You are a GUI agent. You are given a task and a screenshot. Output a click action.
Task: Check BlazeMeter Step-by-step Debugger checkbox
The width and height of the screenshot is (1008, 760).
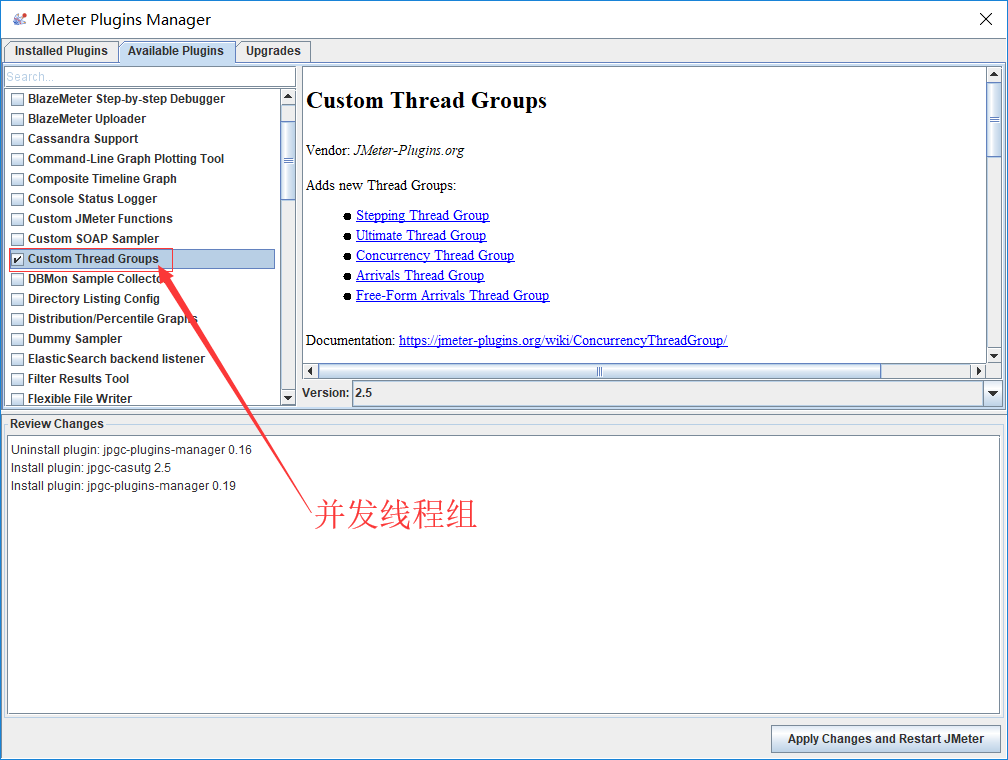[17, 99]
